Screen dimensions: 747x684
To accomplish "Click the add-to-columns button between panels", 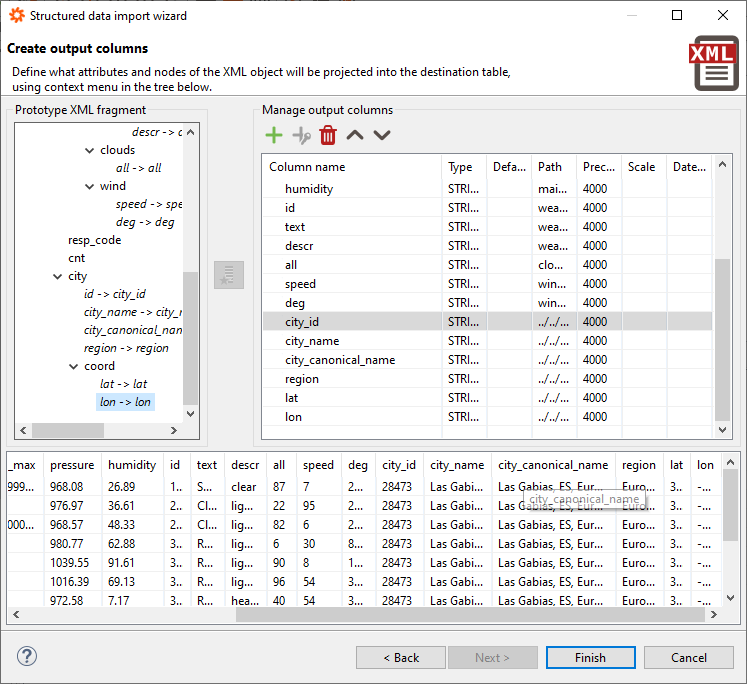I will click(229, 275).
